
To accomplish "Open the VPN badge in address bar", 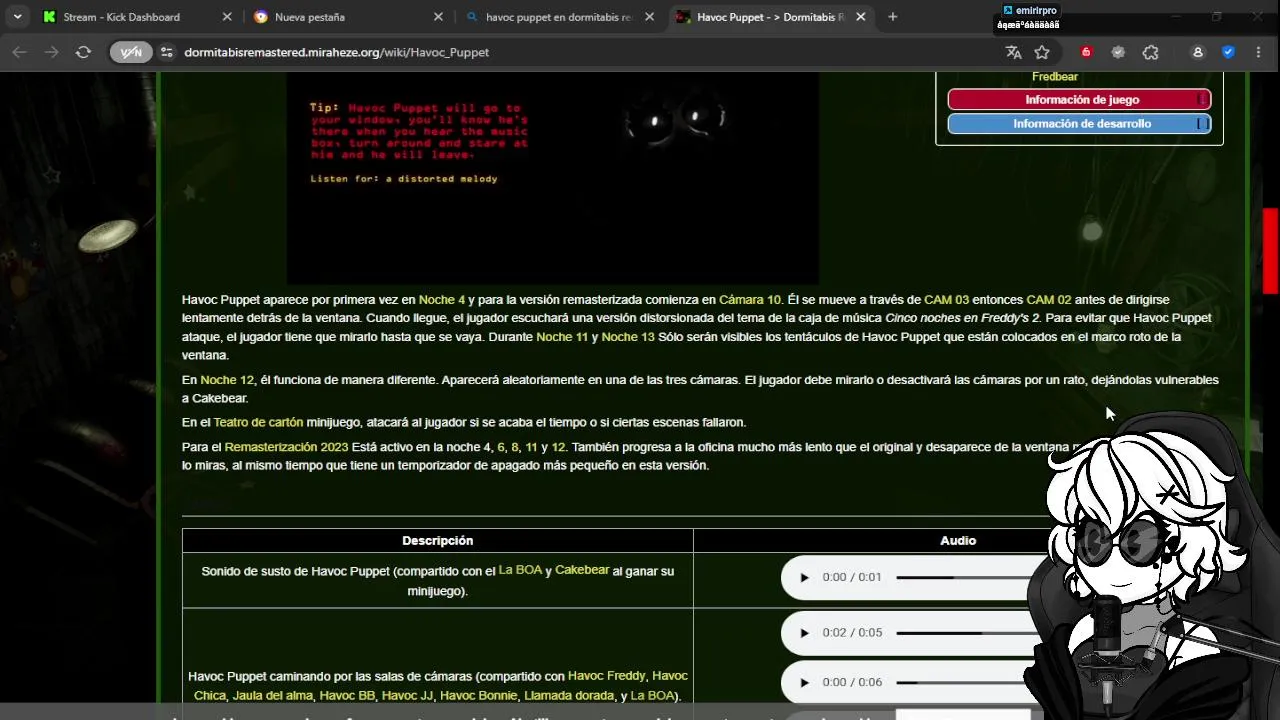I will tap(131, 52).
